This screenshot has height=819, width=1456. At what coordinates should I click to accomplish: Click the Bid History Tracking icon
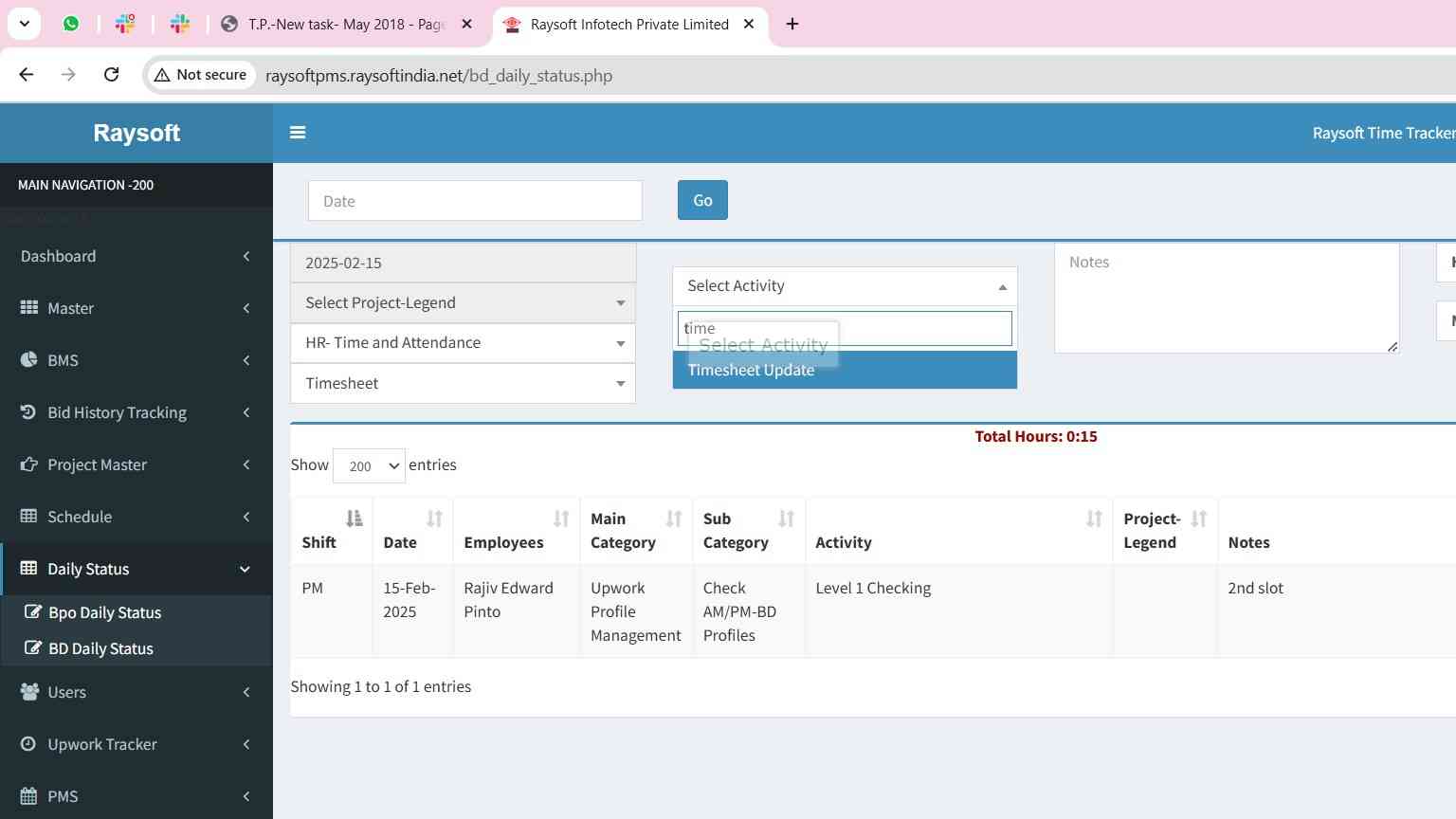pyautogui.click(x=29, y=412)
